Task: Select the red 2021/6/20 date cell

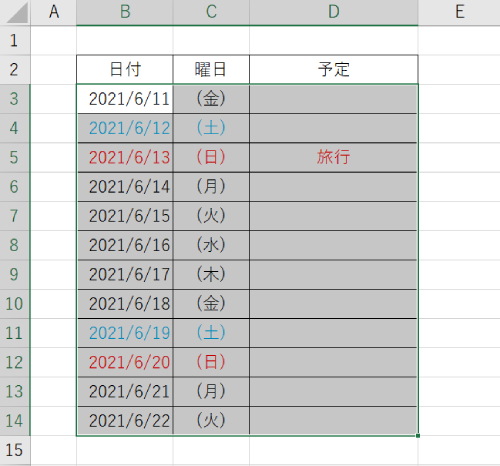Action: pos(125,362)
